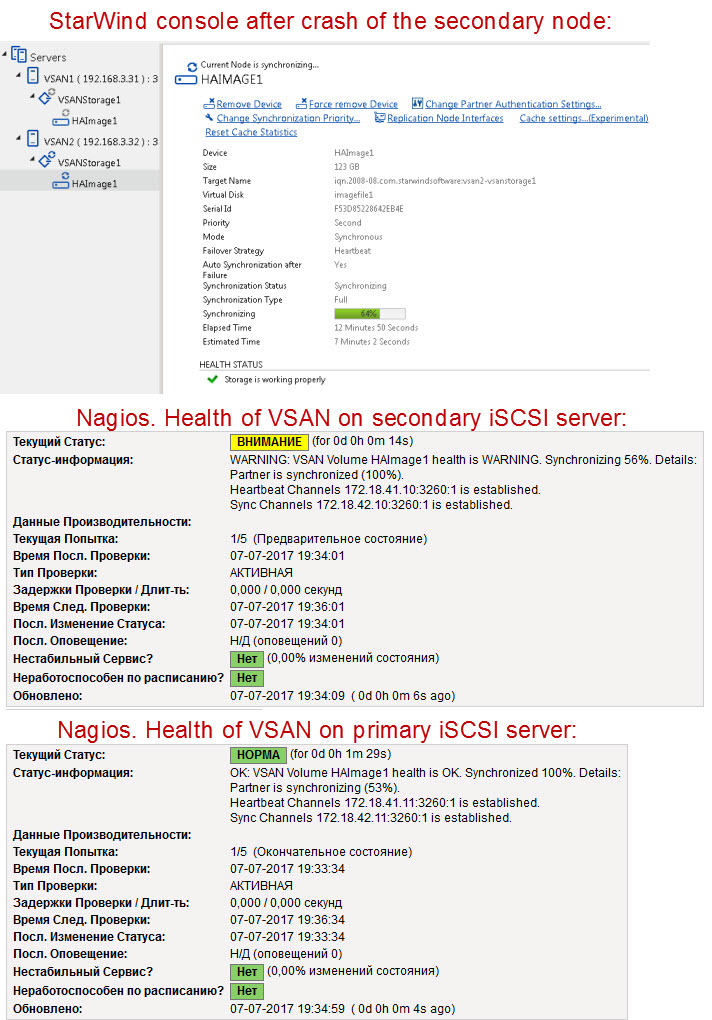This screenshot has width=712, height=1020.
Task: Collapse the Servers root node
Action: pyautogui.click(x=5, y=54)
